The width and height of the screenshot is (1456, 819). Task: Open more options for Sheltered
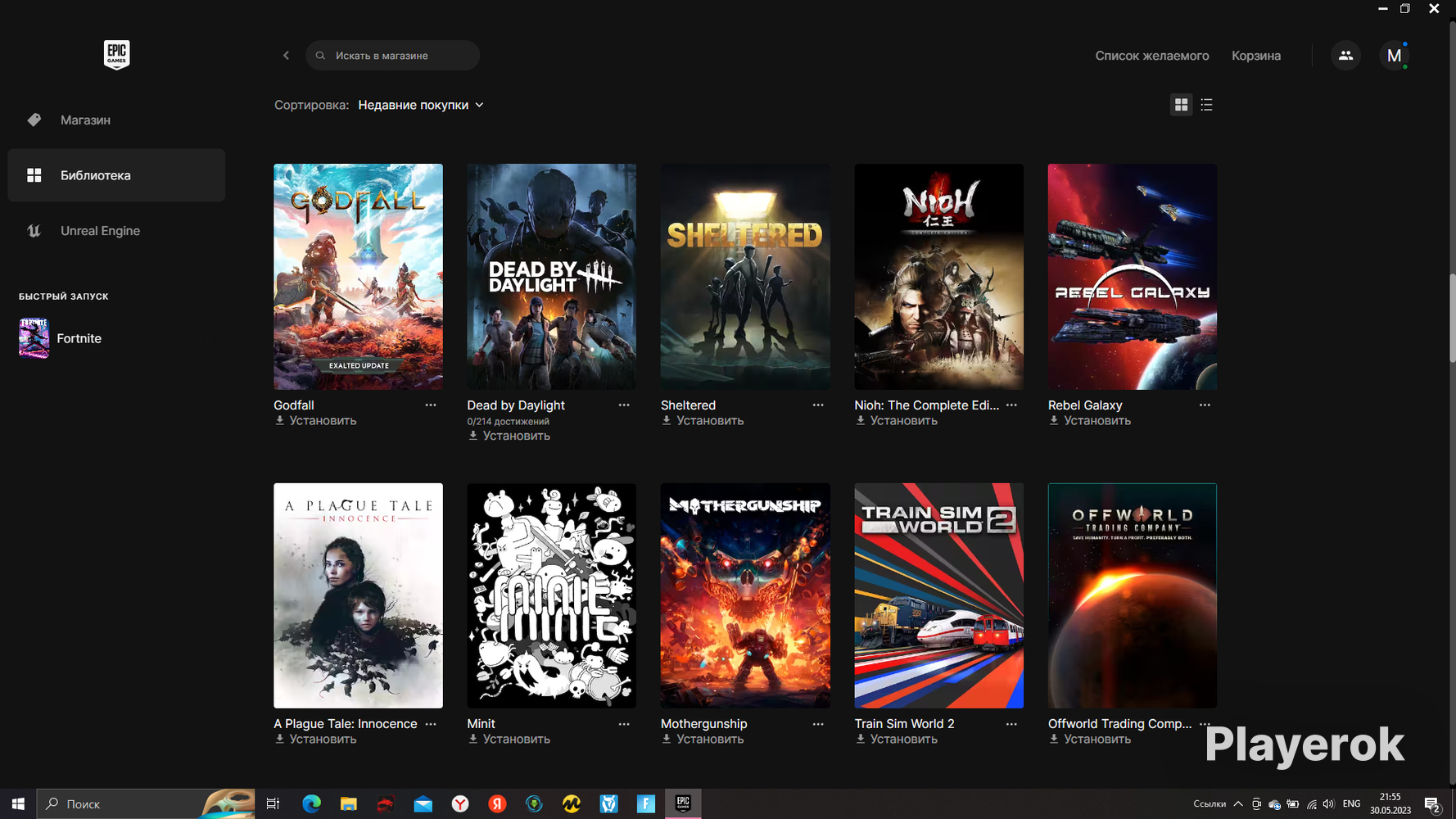(818, 405)
